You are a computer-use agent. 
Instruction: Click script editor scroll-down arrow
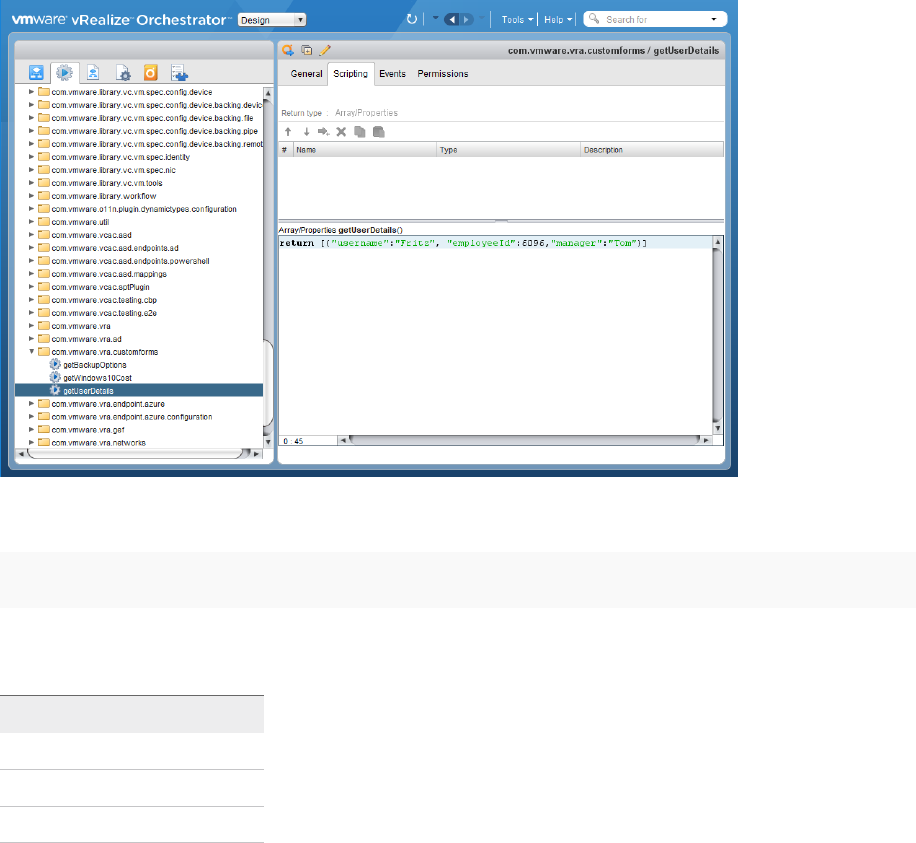pos(717,428)
